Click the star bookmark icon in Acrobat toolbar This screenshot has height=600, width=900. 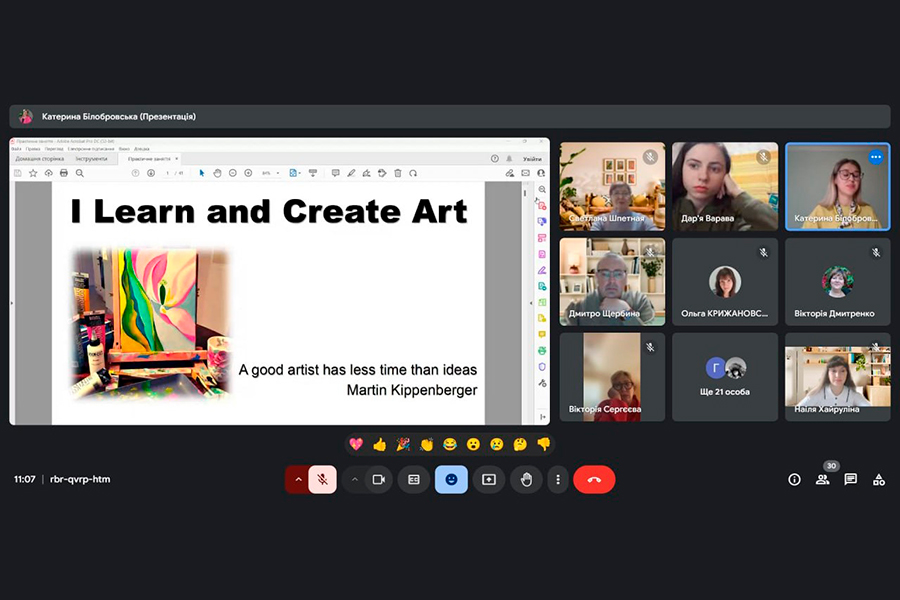[x=33, y=173]
